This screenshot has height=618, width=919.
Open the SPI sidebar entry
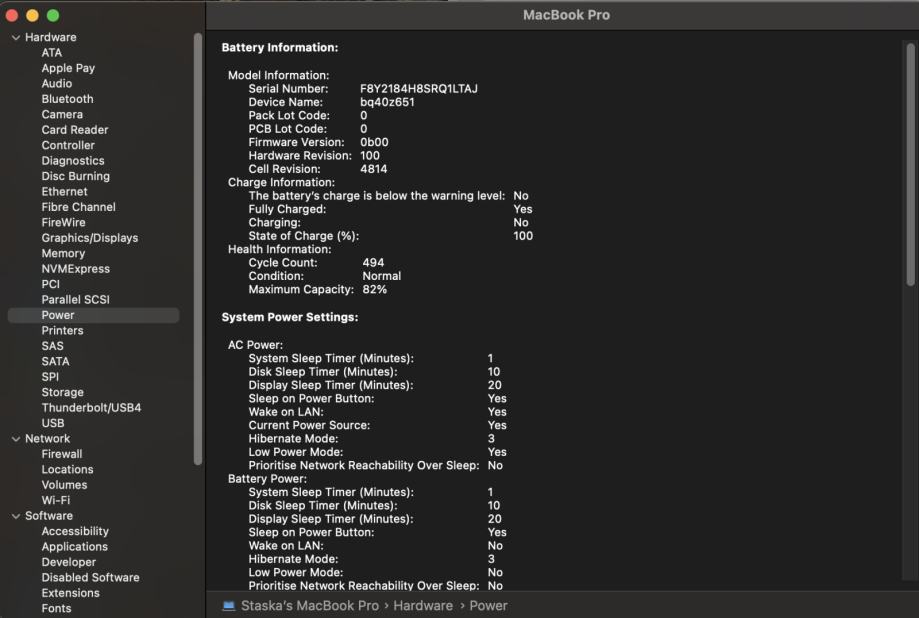(50, 377)
